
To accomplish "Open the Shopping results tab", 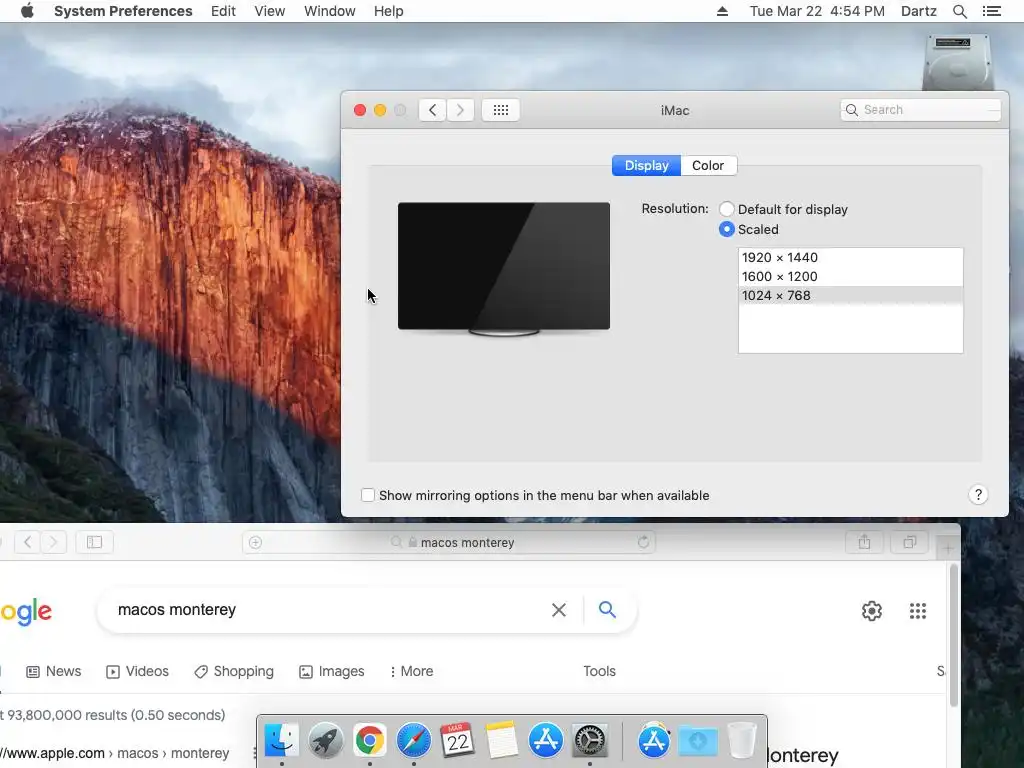I will tap(234, 671).
